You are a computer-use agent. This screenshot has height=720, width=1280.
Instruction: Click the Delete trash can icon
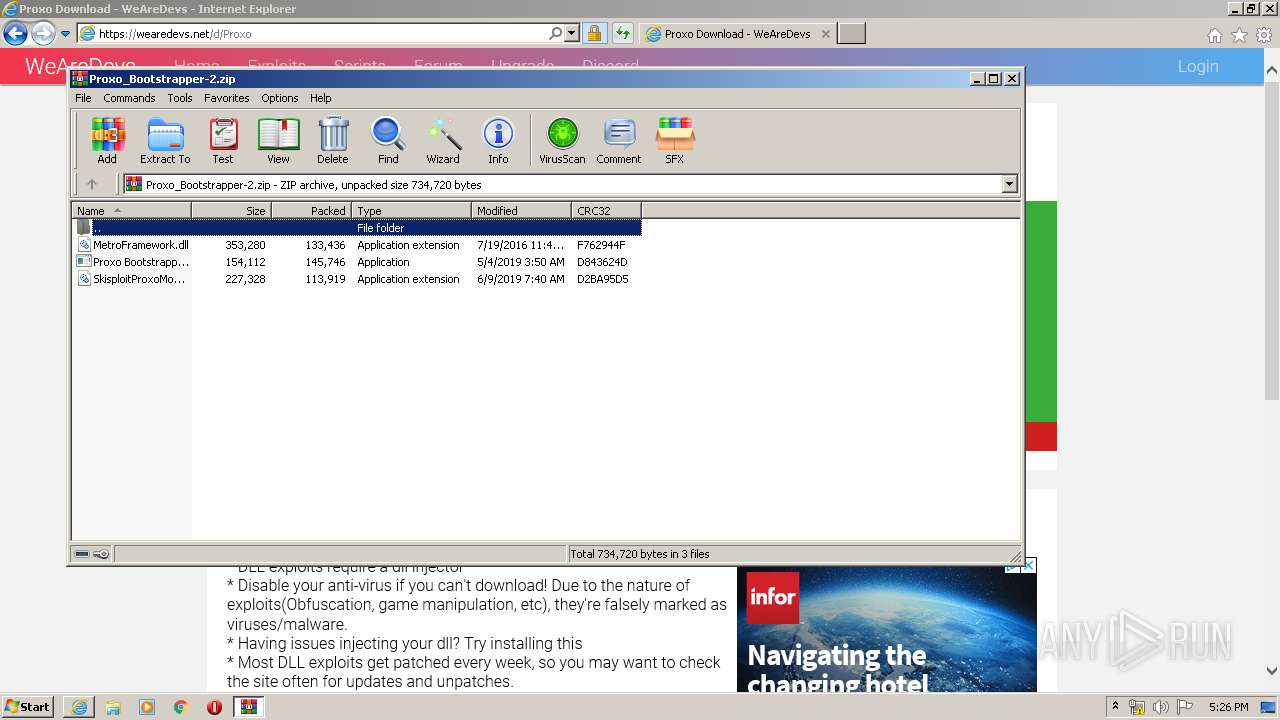333,140
